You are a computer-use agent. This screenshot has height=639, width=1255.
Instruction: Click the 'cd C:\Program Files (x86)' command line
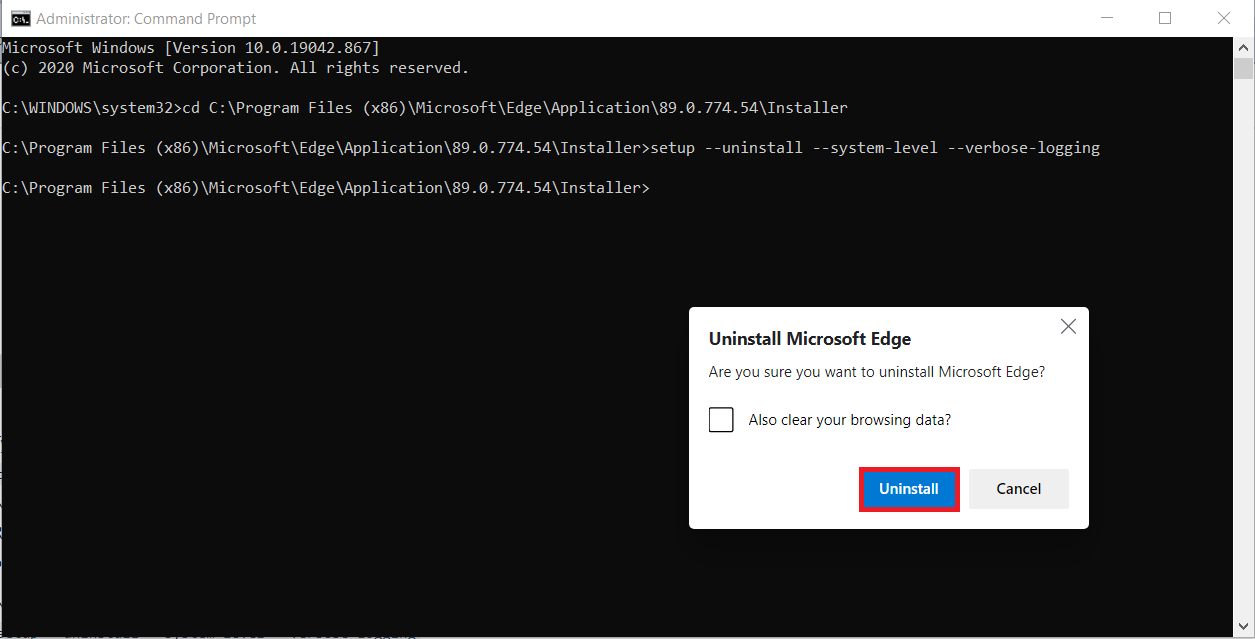425,108
